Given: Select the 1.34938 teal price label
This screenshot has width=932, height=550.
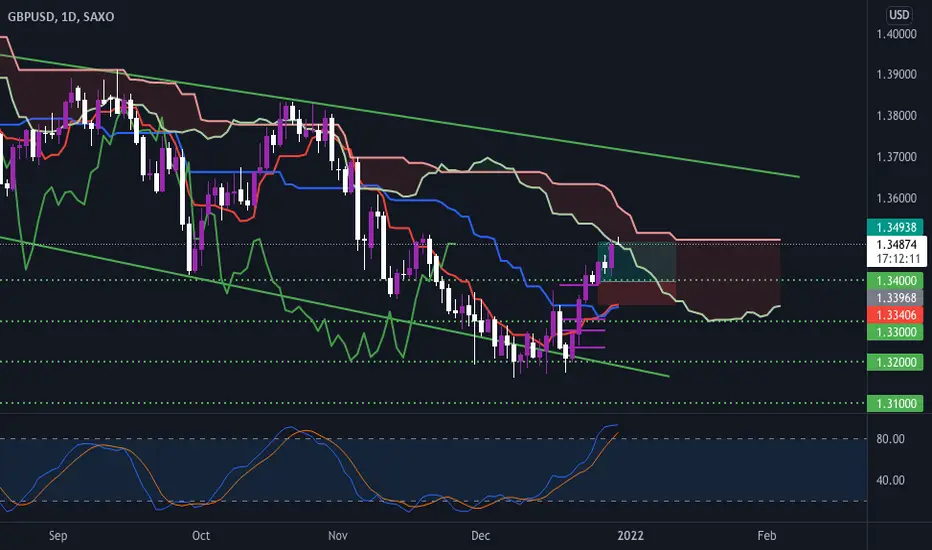Looking at the screenshot, I should pos(896,227).
